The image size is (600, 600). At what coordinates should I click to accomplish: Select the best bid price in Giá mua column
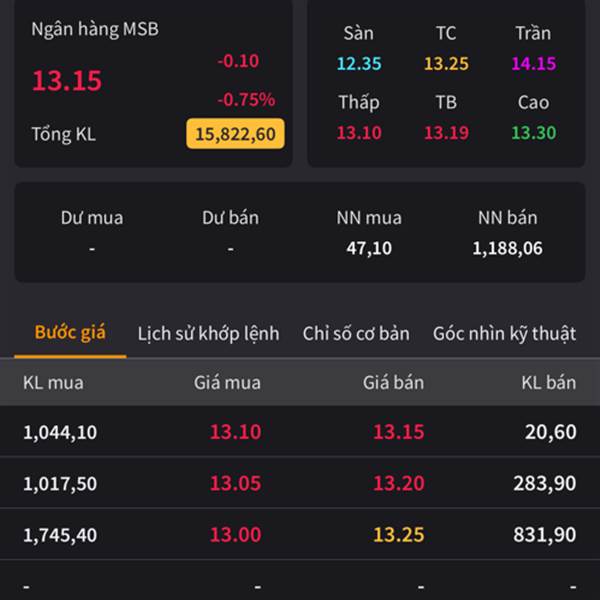[235, 432]
